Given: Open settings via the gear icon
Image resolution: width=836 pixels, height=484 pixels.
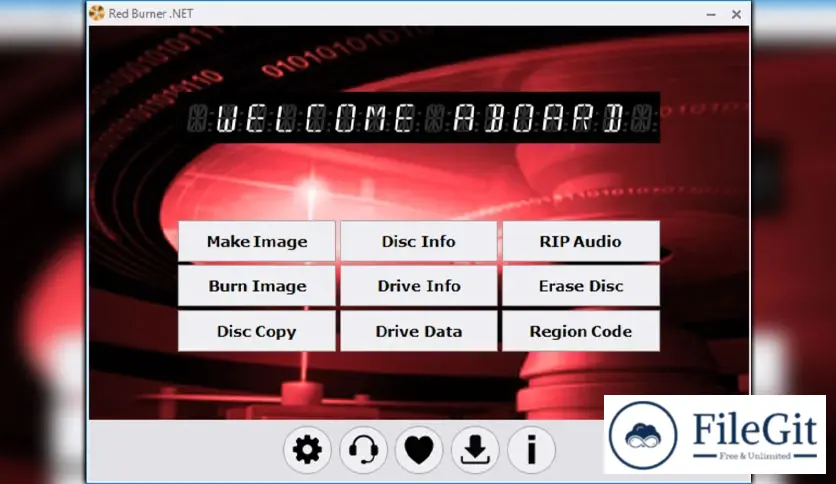Looking at the screenshot, I should pos(307,450).
